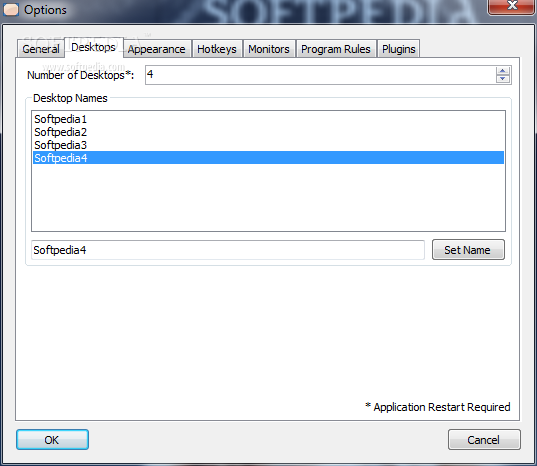Click the desktop name text field
Viewport: 537px width, 466px height.
(x=228, y=250)
